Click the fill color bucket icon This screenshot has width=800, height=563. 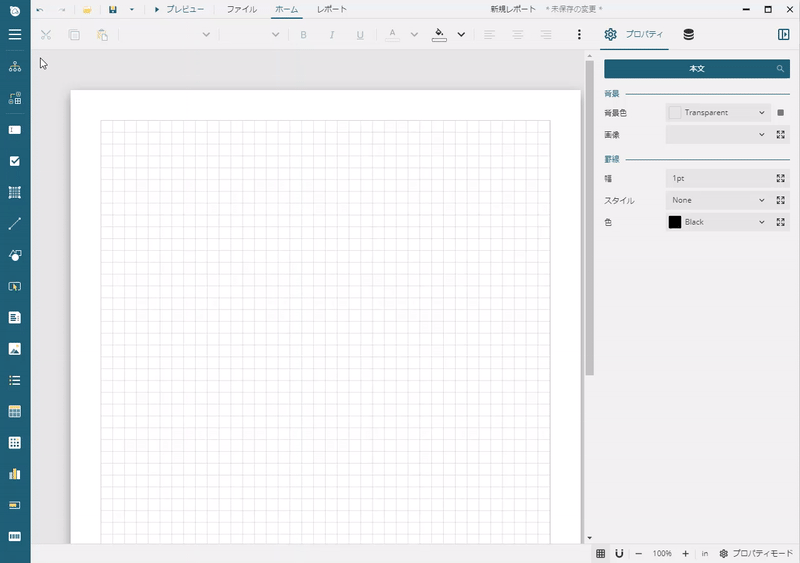tap(439, 35)
